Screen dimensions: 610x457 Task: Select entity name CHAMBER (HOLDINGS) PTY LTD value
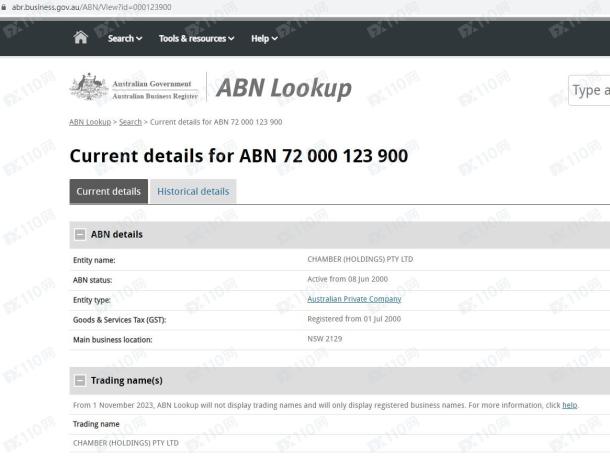coord(360,259)
